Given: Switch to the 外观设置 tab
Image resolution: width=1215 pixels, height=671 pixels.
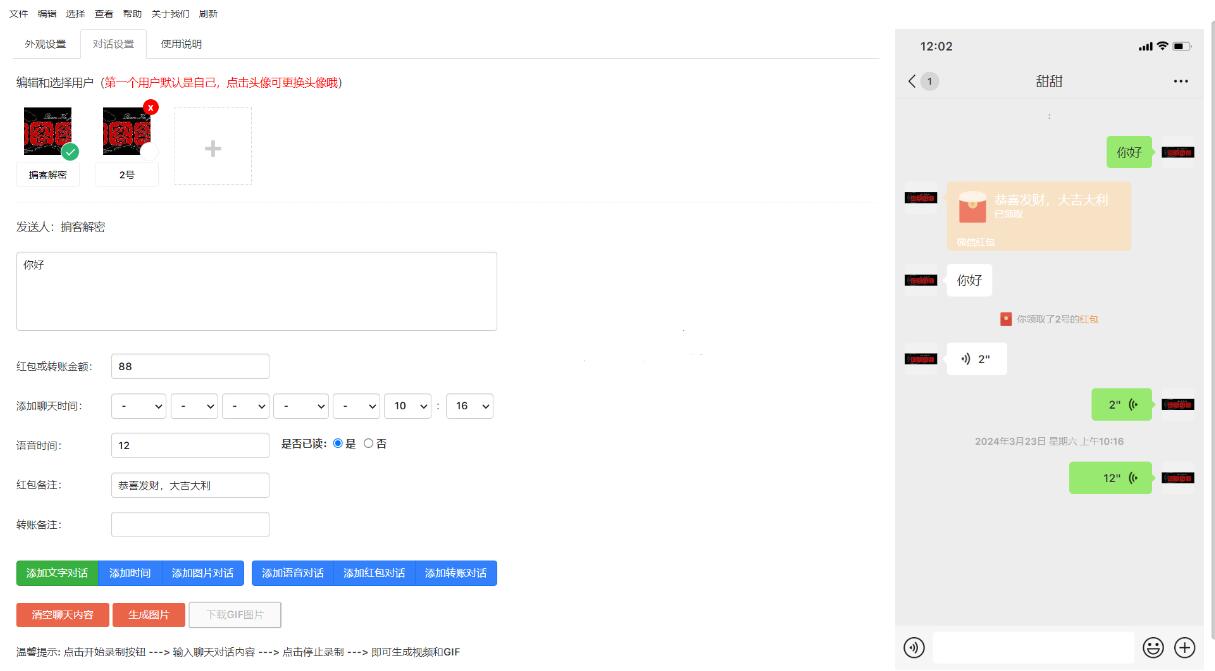Looking at the screenshot, I should click(x=45, y=44).
